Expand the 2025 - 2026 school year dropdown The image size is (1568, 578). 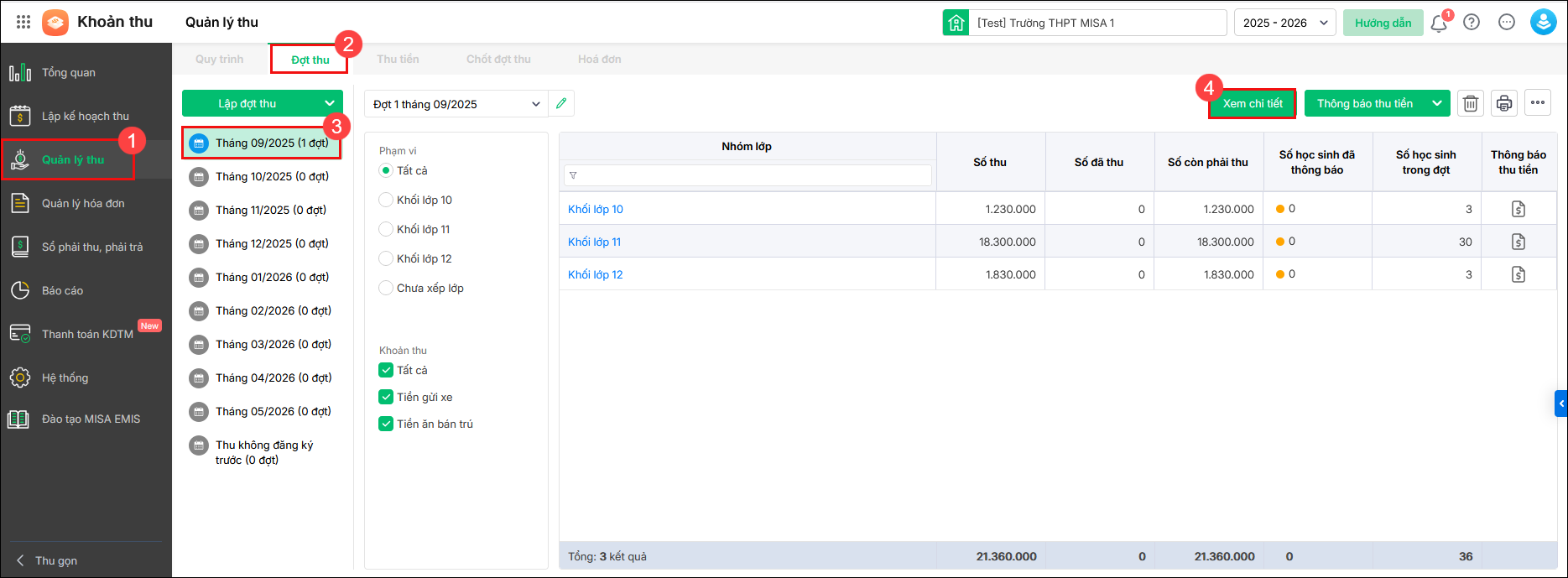[x=1284, y=23]
